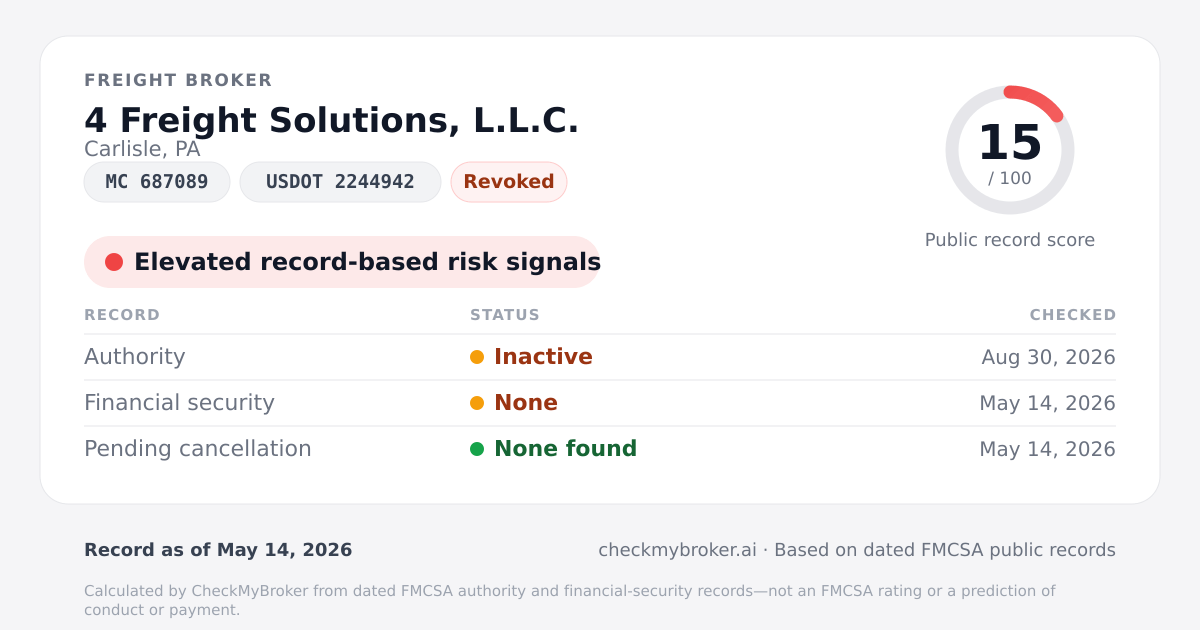Select the Financial security row label
The image size is (1200, 630).
pyautogui.click(x=179, y=403)
